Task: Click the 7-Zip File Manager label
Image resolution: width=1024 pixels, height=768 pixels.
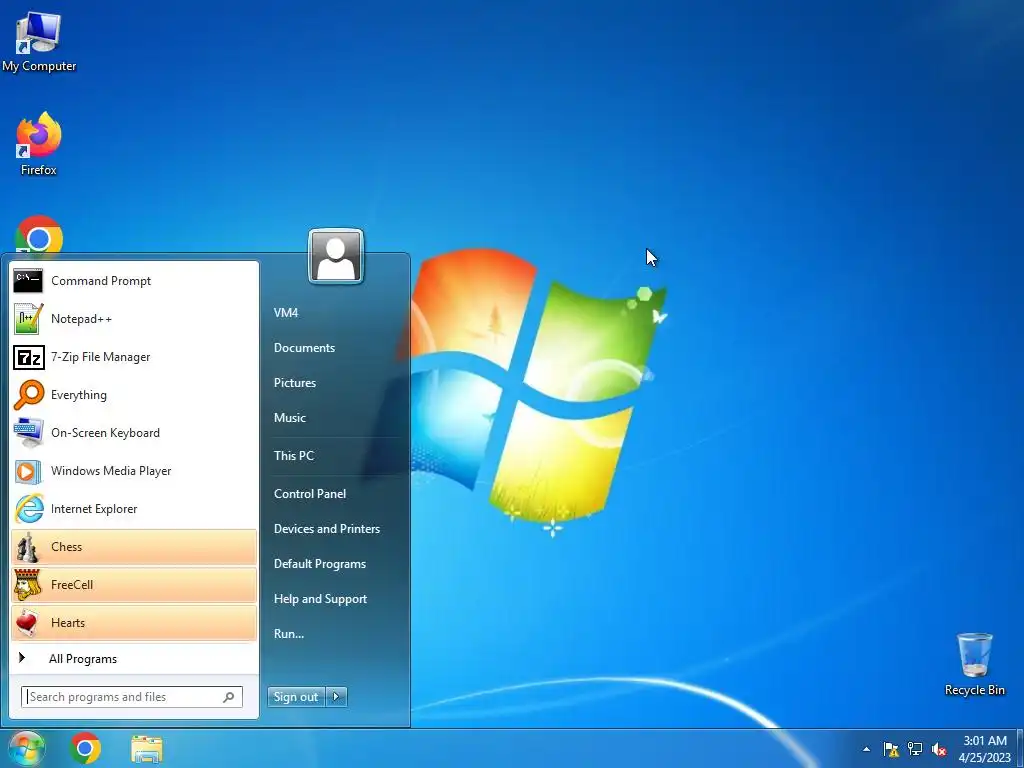Action: [x=101, y=357]
